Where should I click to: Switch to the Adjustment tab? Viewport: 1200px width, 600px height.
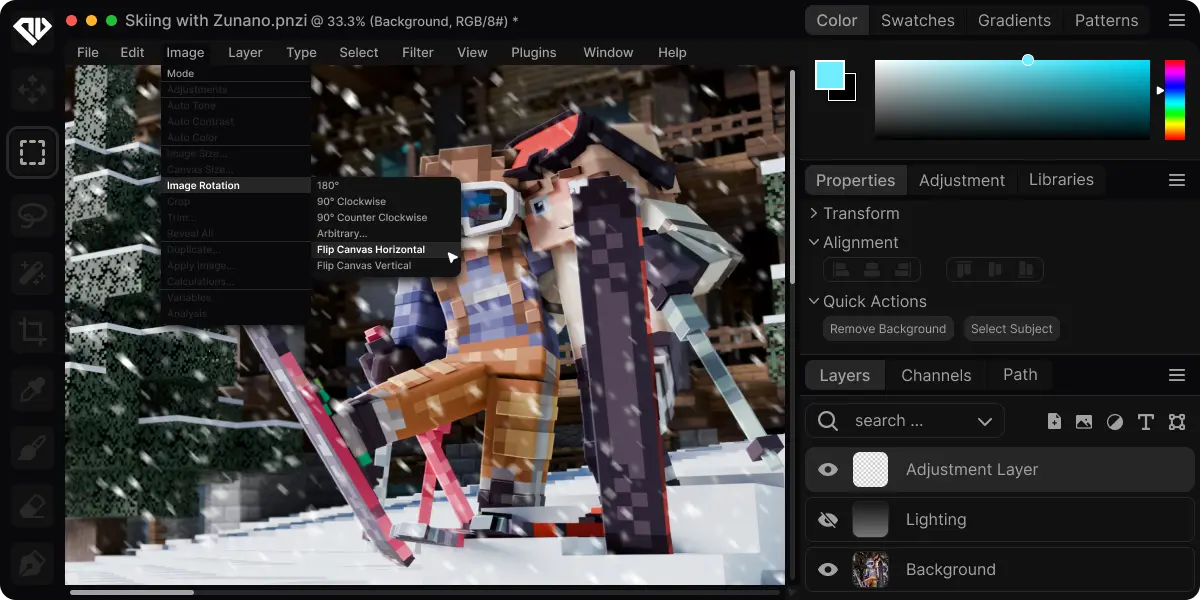pyautogui.click(x=962, y=180)
